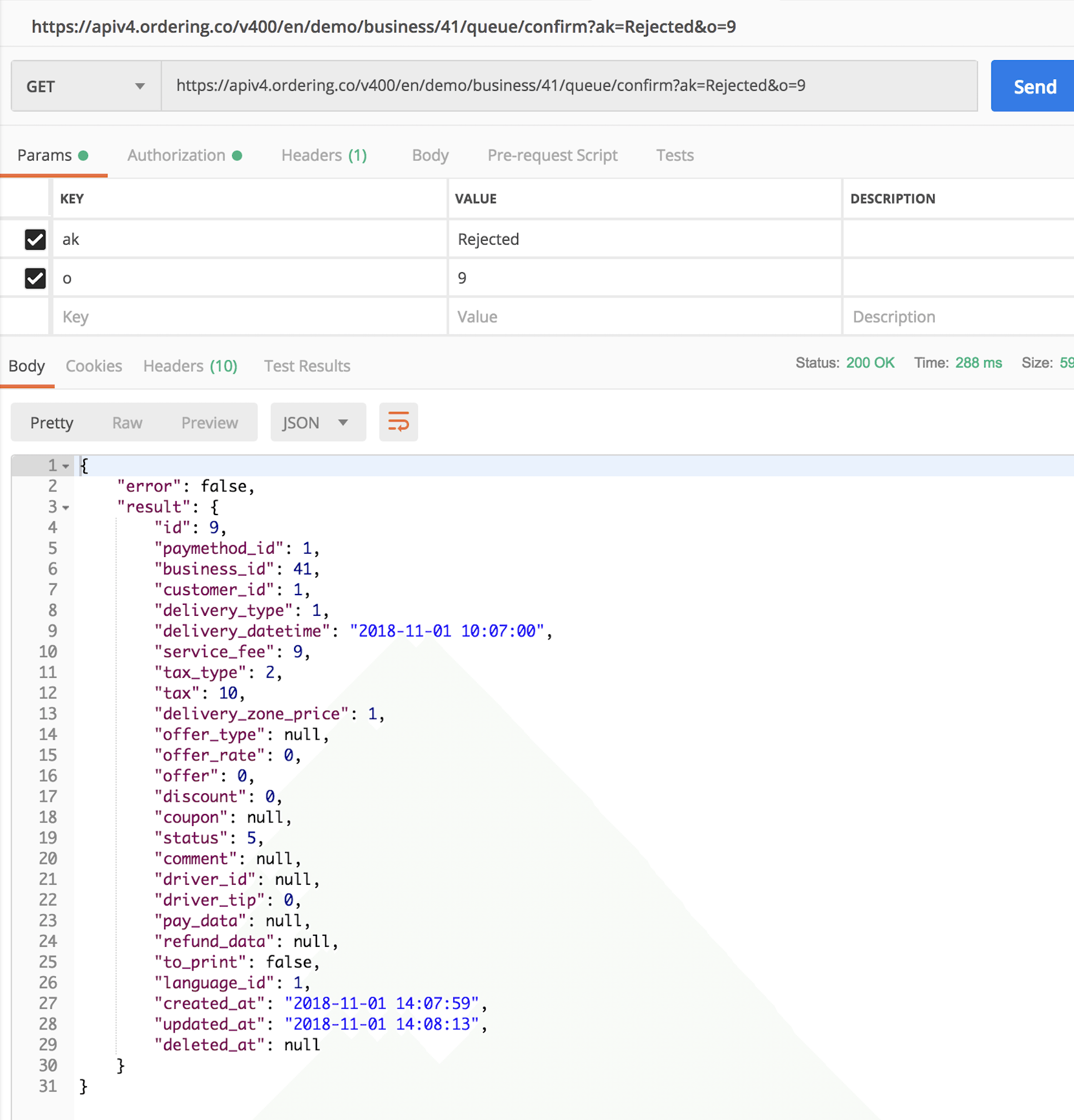Click the "delivery_zone_price": 1 line
This screenshot has width=1074, height=1120.
click(x=269, y=714)
